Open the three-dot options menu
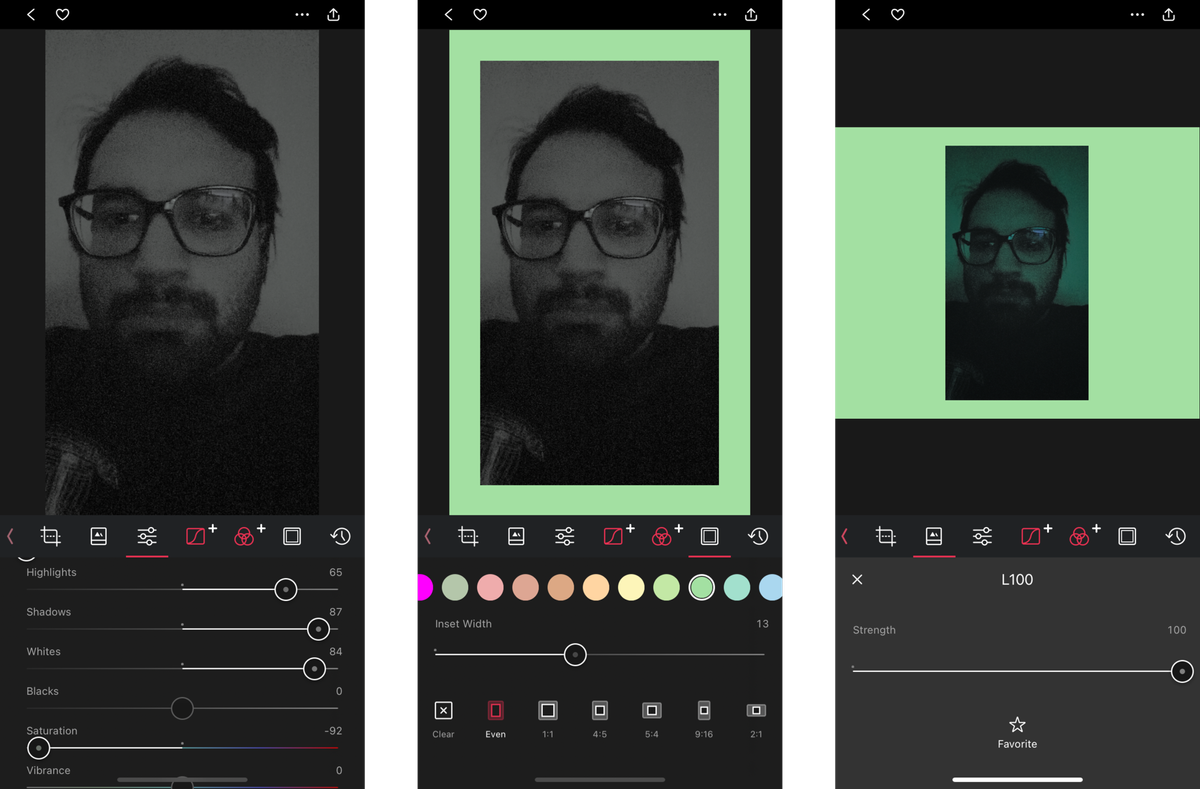Image resolution: width=1200 pixels, height=789 pixels. pyautogui.click(x=302, y=14)
